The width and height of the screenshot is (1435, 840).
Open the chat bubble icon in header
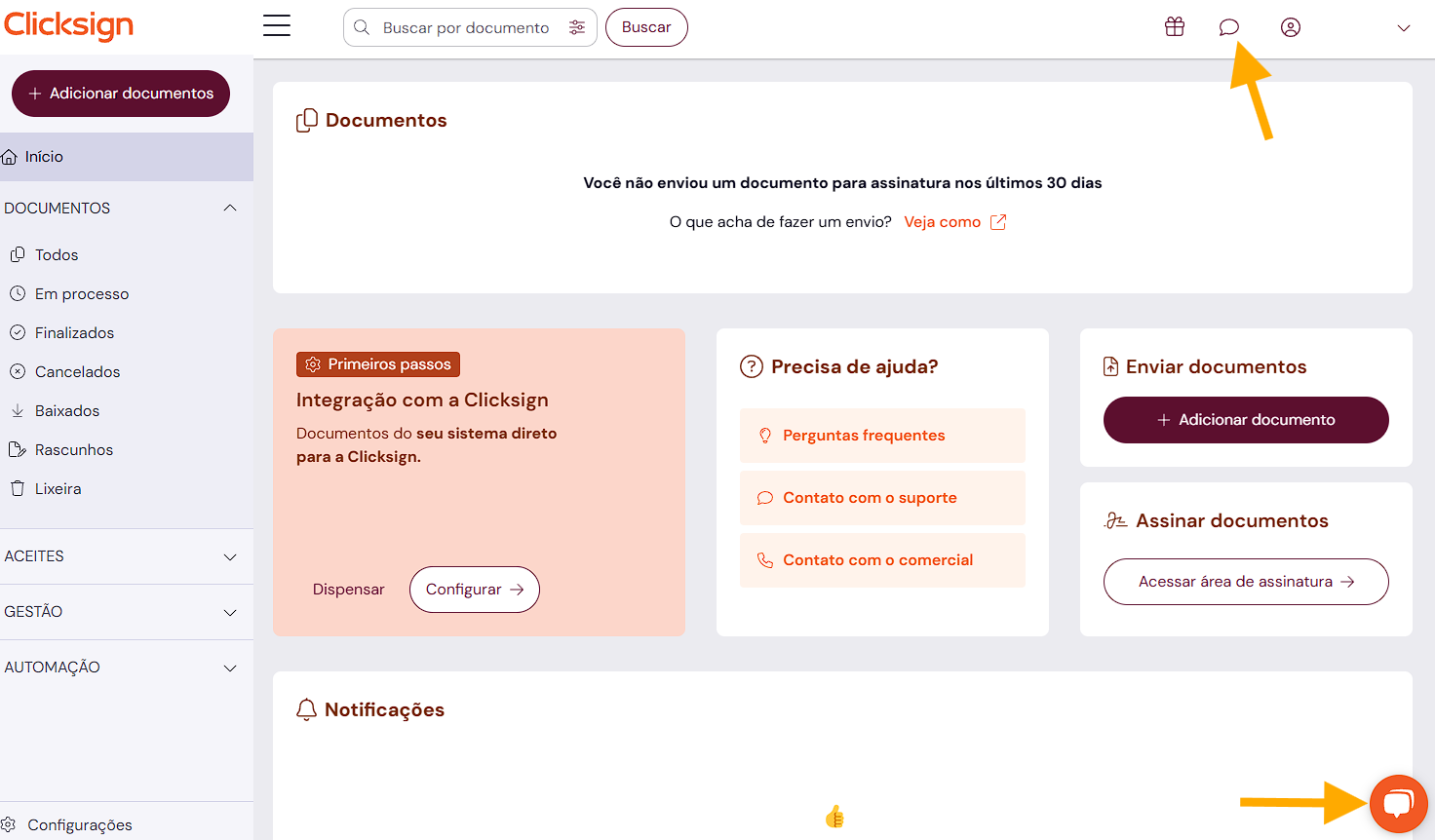coord(1229,27)
